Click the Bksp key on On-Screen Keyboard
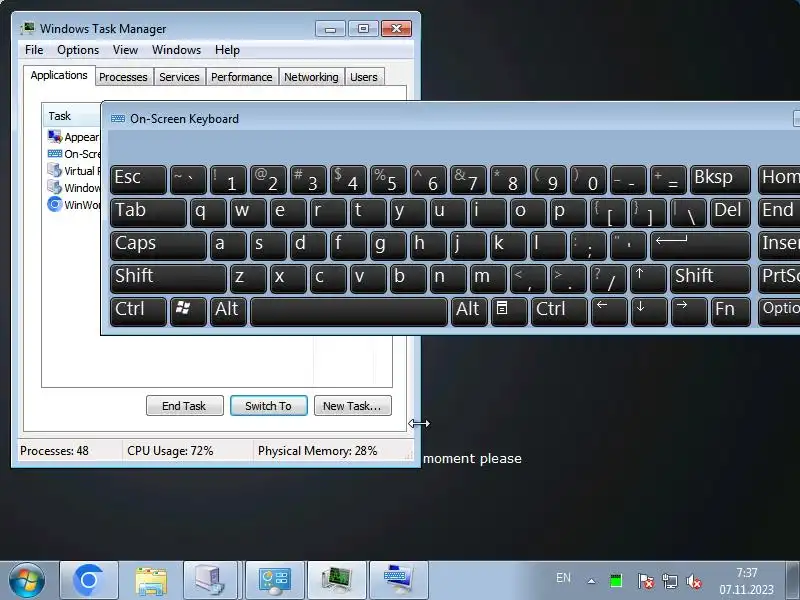 tap(720, 180)
